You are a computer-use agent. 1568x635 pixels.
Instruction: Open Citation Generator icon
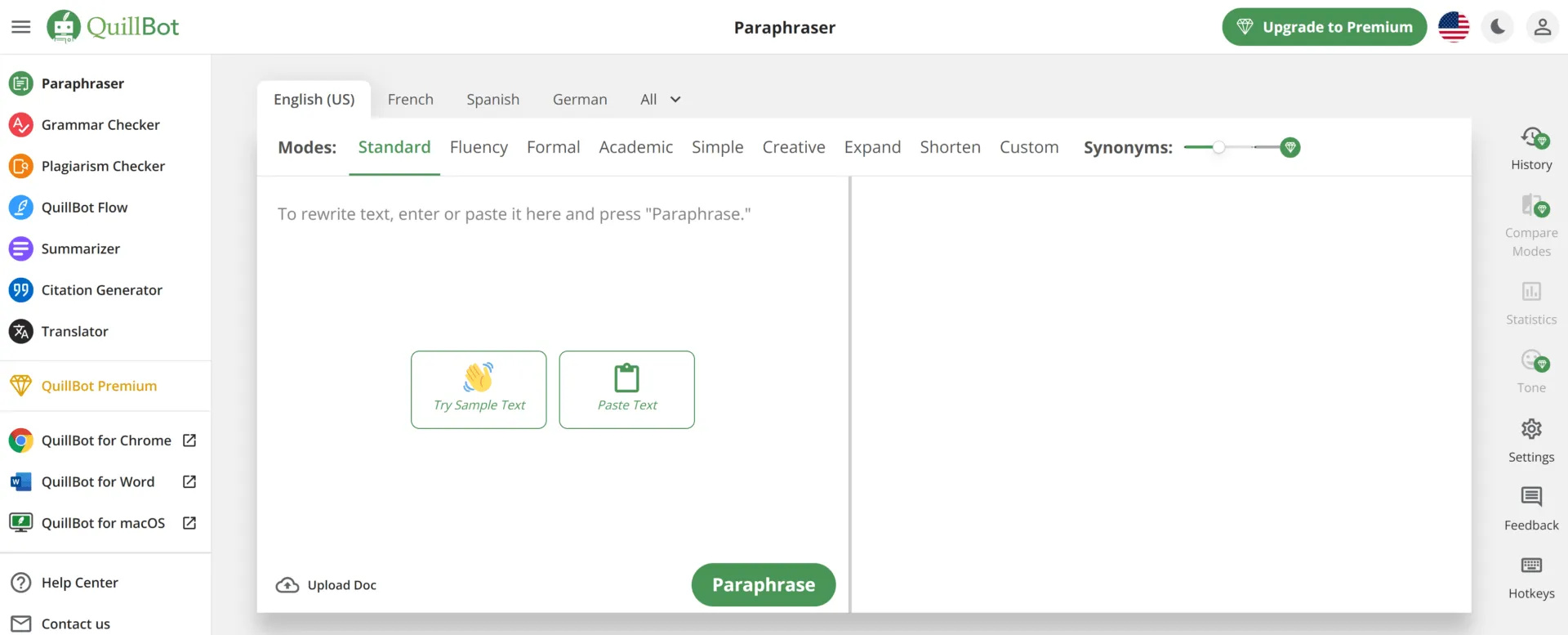tap(20, 290)
